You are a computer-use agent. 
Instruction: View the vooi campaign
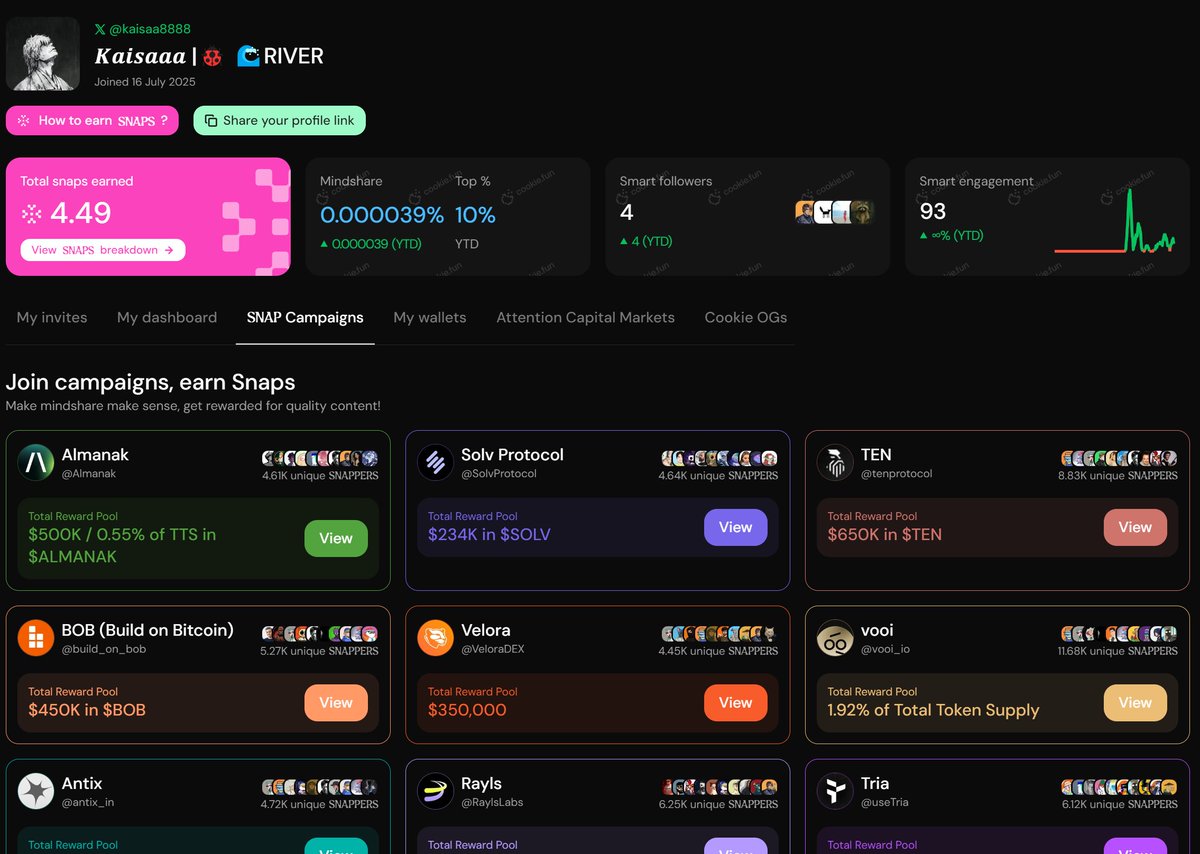[x=1135, y=703]
